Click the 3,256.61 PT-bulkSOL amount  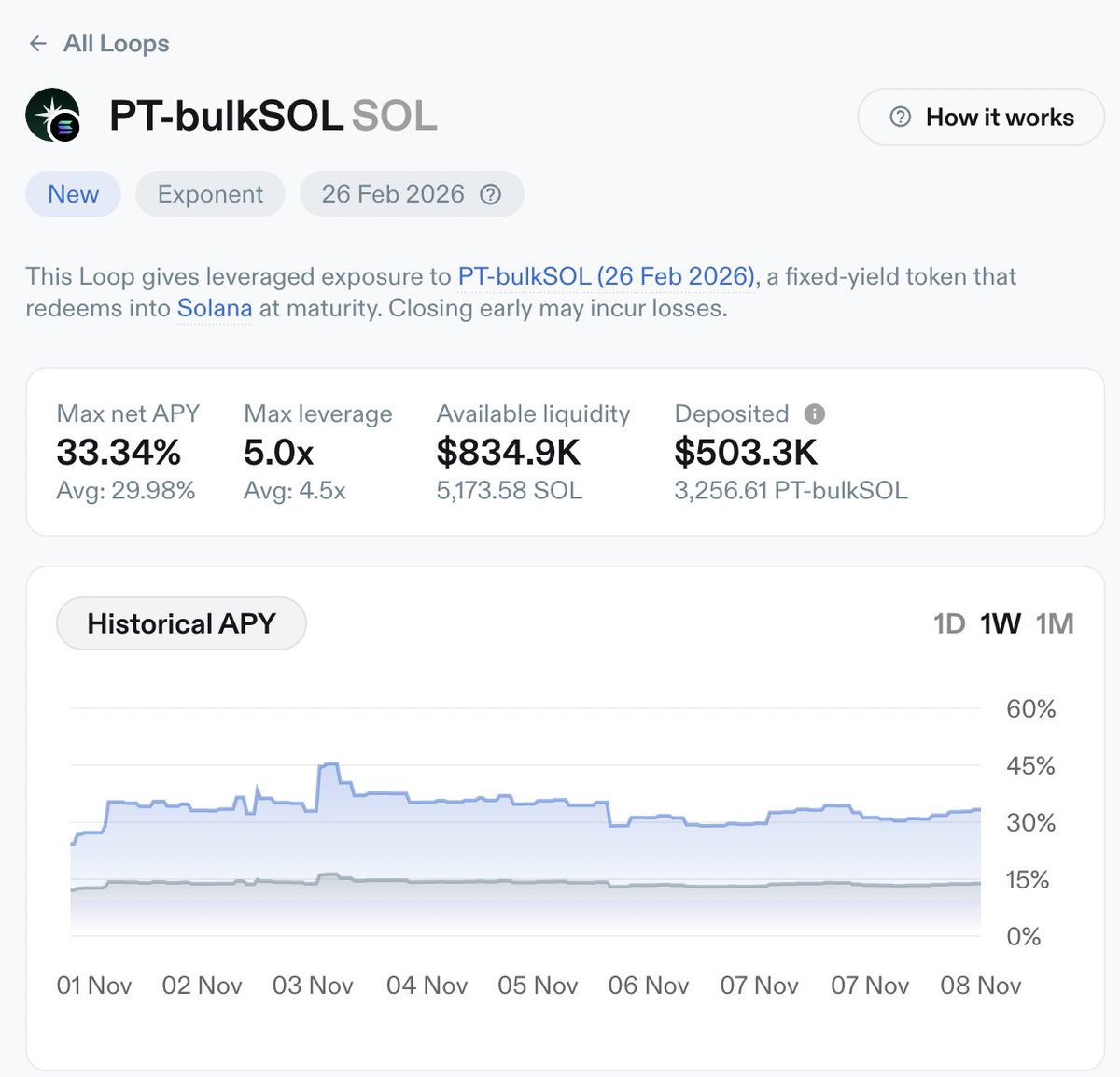(x=791, y=491)
